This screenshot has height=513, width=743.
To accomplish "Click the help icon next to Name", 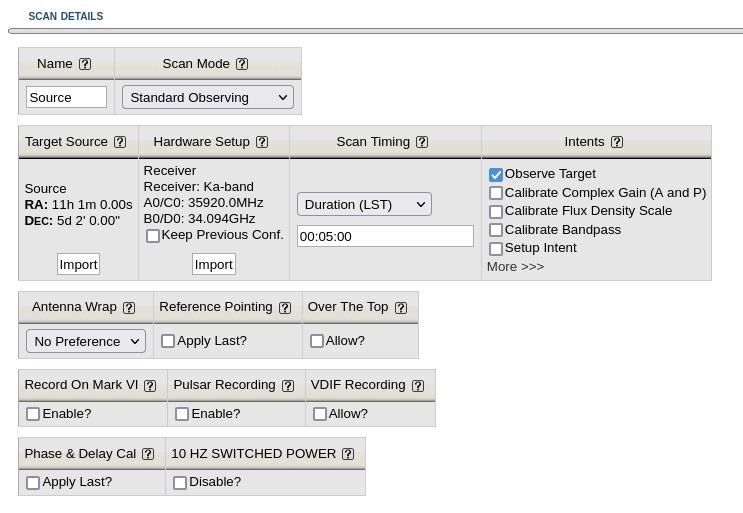I will 85,64.
